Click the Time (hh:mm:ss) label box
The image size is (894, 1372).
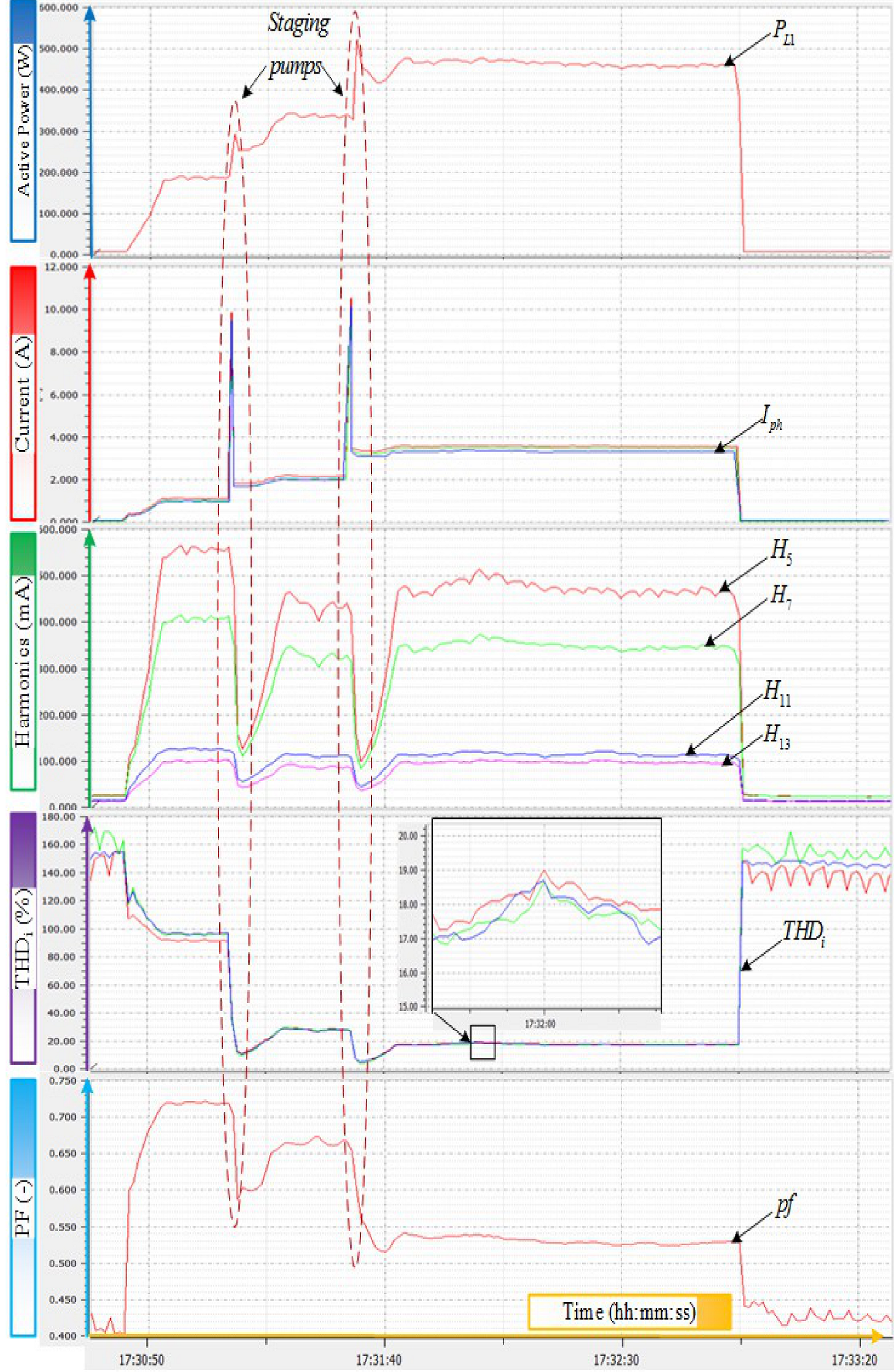(x=629, y=1312)
